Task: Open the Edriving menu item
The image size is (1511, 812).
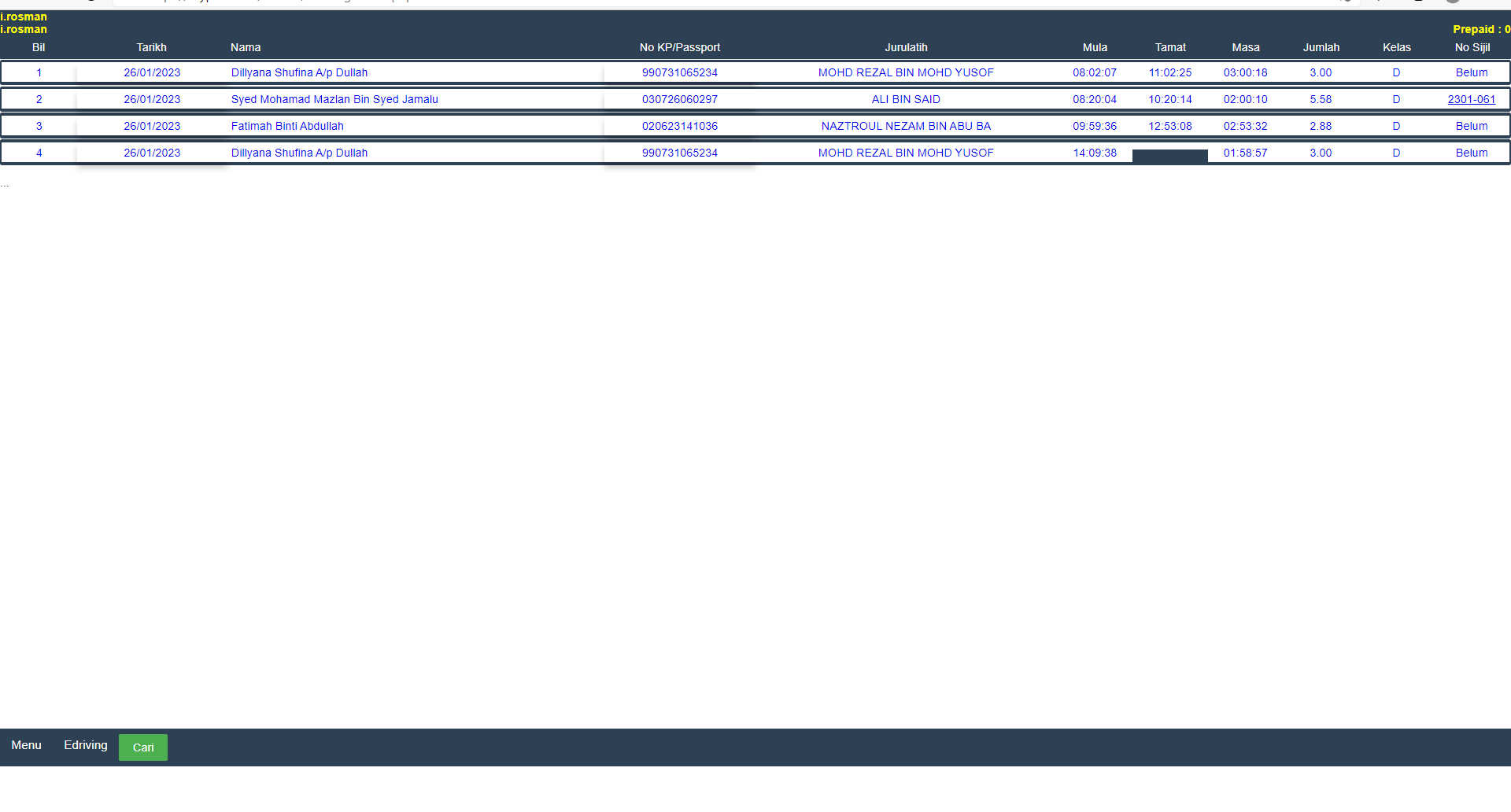Action: click(86, 745)
